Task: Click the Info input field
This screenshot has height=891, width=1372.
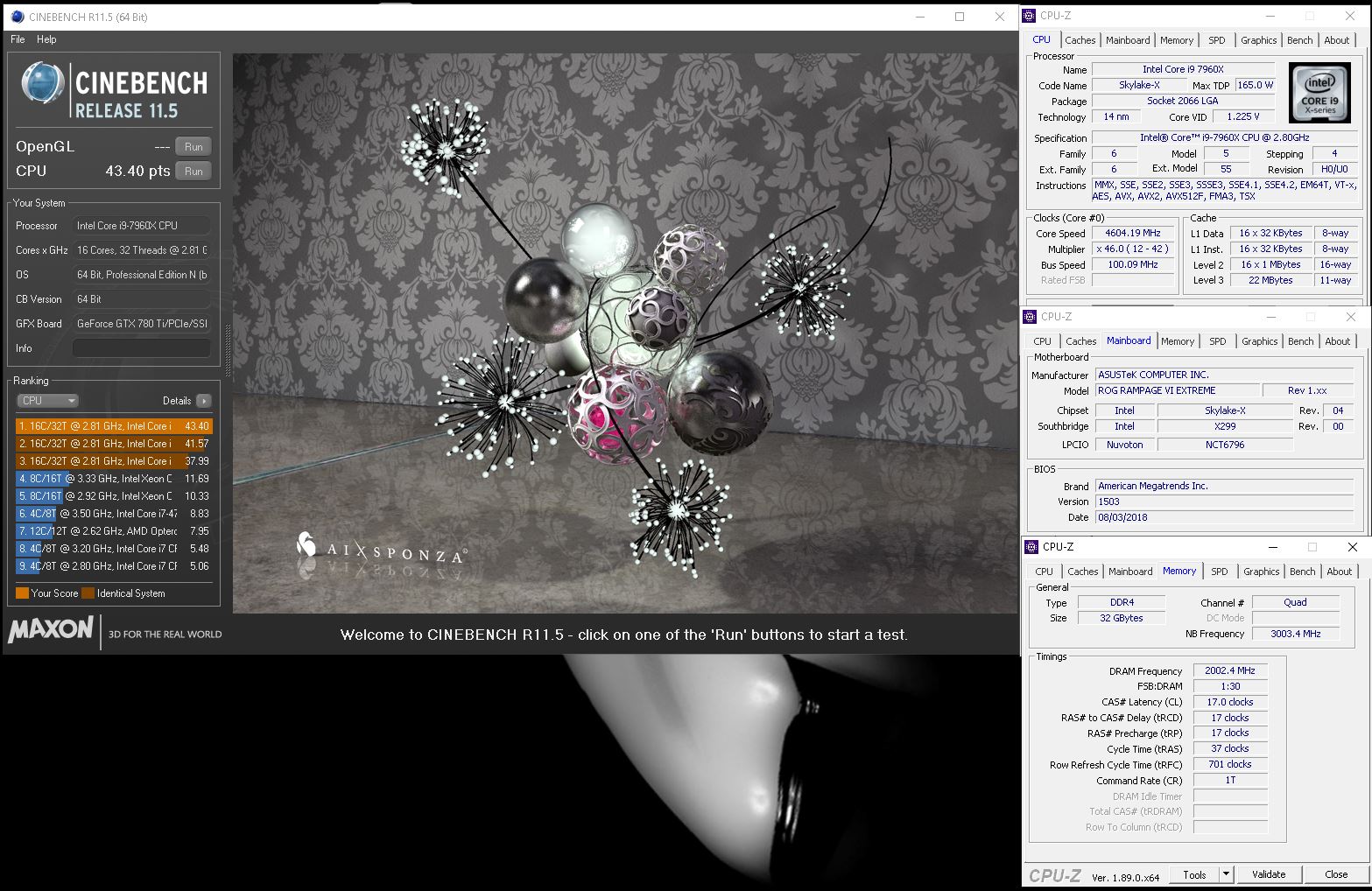Action: [141, 348]
